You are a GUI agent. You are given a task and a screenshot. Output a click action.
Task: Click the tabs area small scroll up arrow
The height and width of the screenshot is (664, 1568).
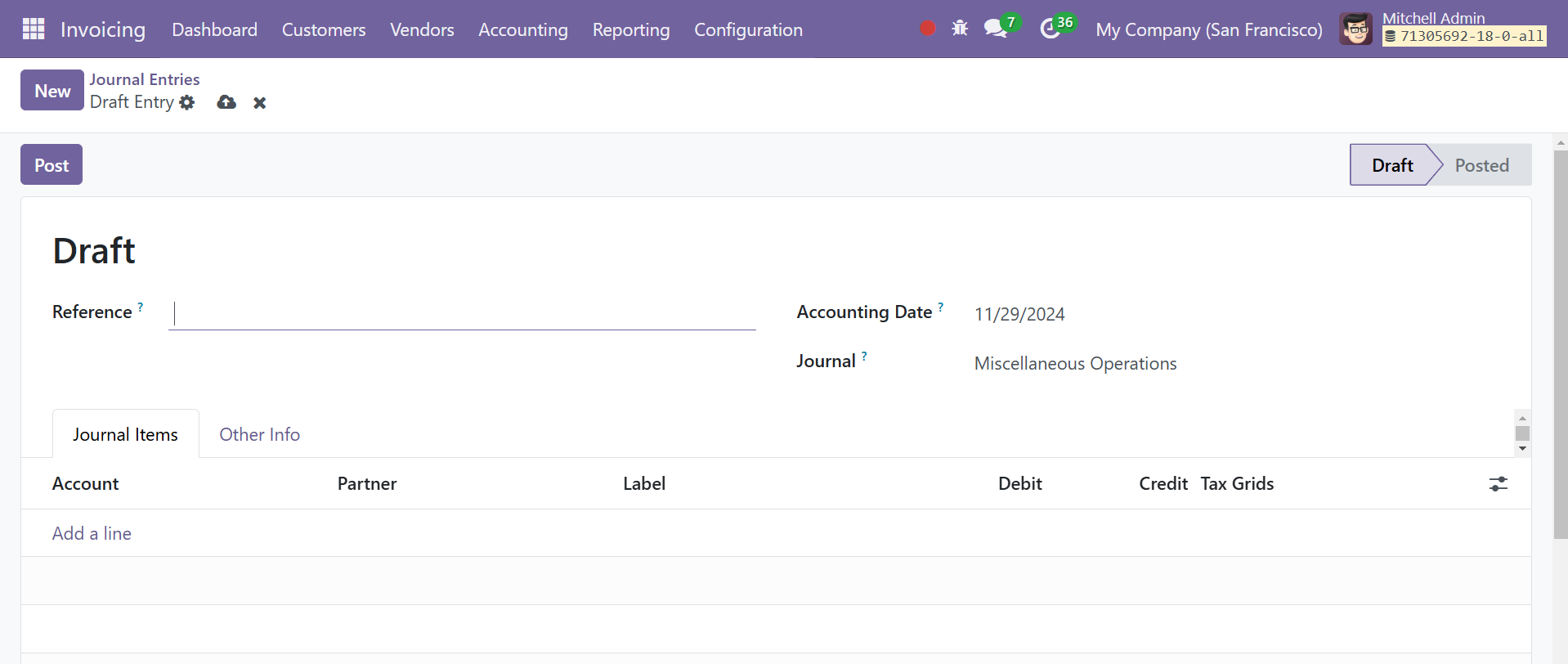coord(1522,418)
